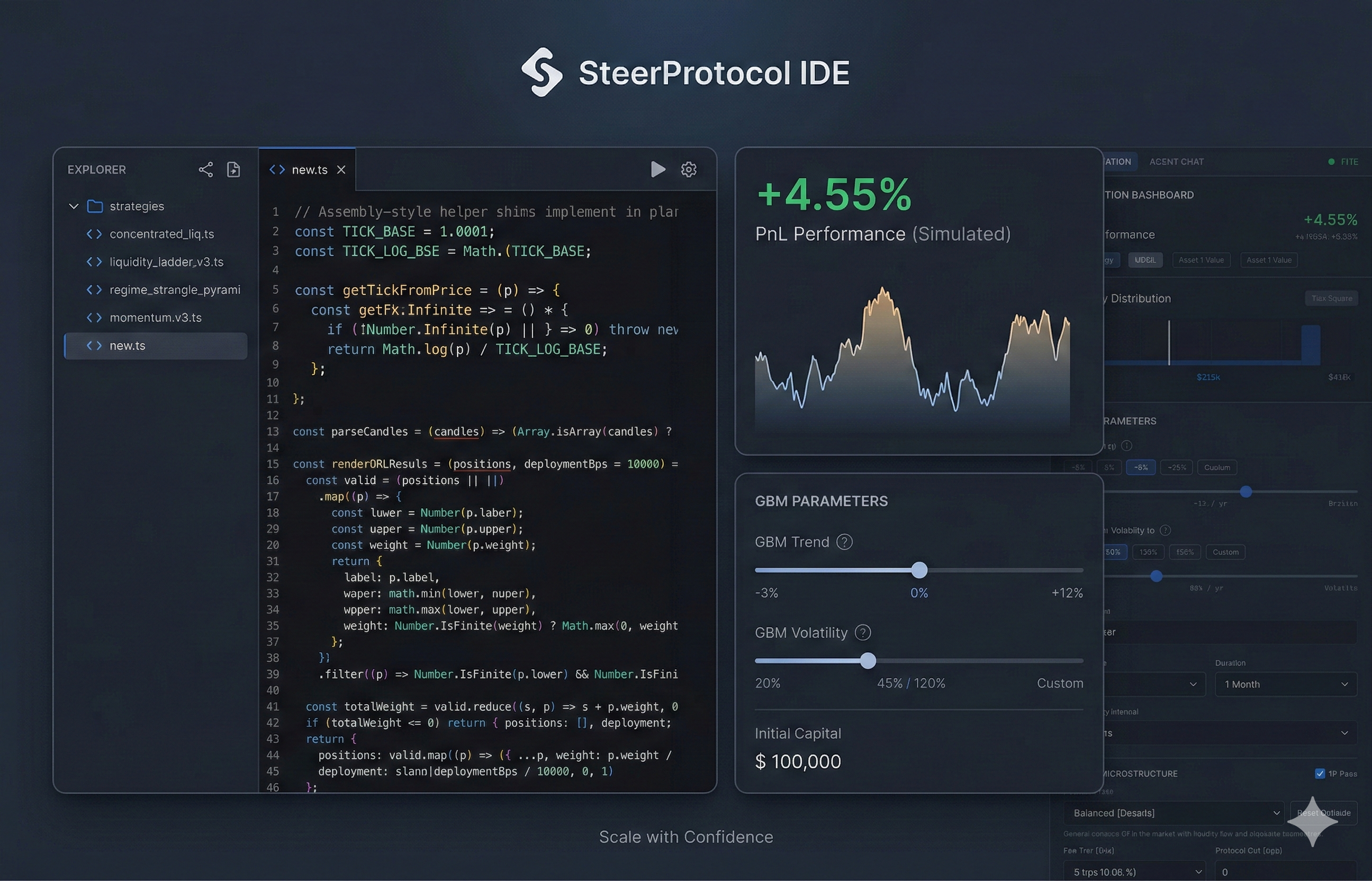1372x881 pixels.
Task: Open the interval dropdown below Duration
Action: pos(1230,733)
